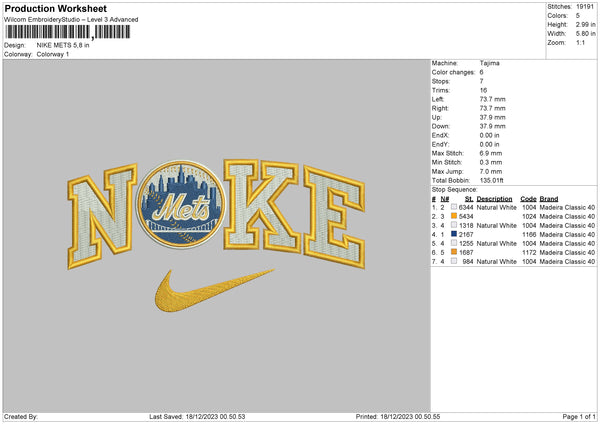Screen dimensions: 600x424
Task: Click the white swatch beside 984 stitches
Action: 454,261
